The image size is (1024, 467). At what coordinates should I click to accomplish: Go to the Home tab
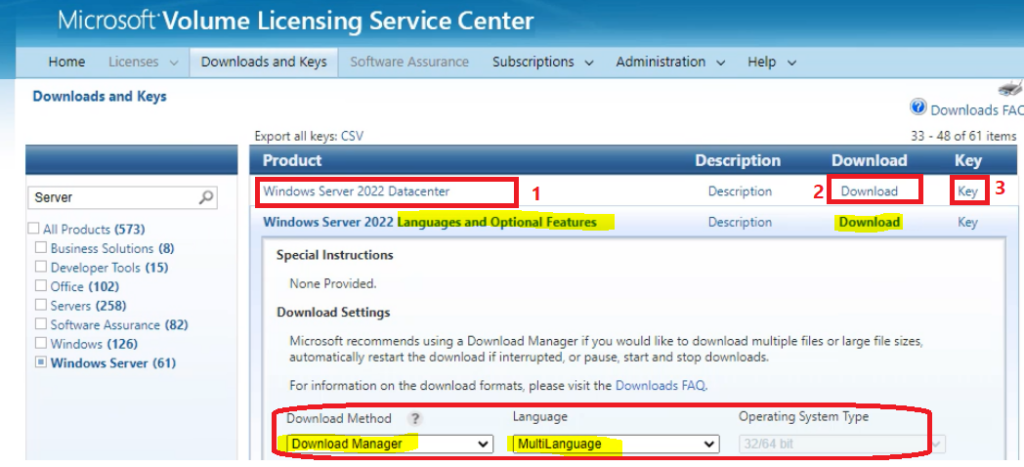click(67, 62)
